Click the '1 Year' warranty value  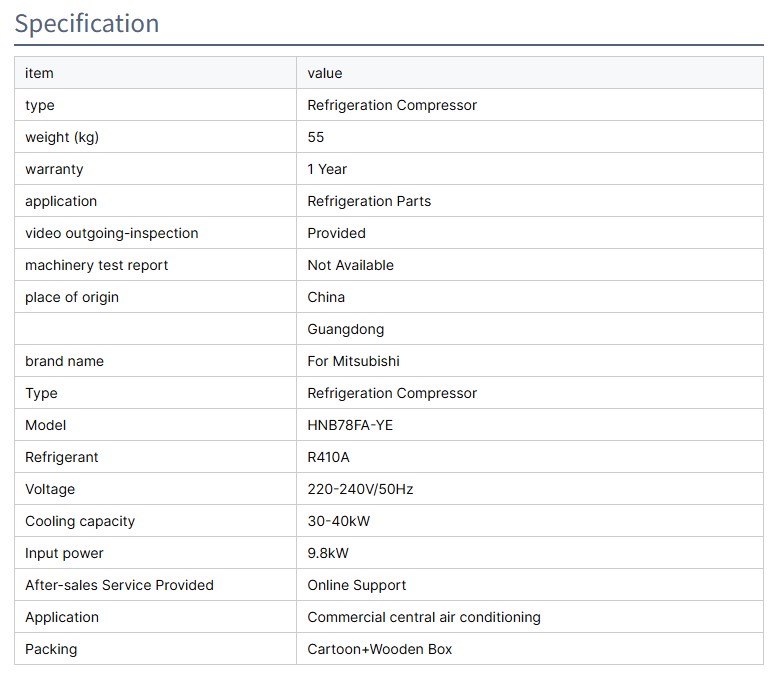pyautogui.click(x=327, y=169)
